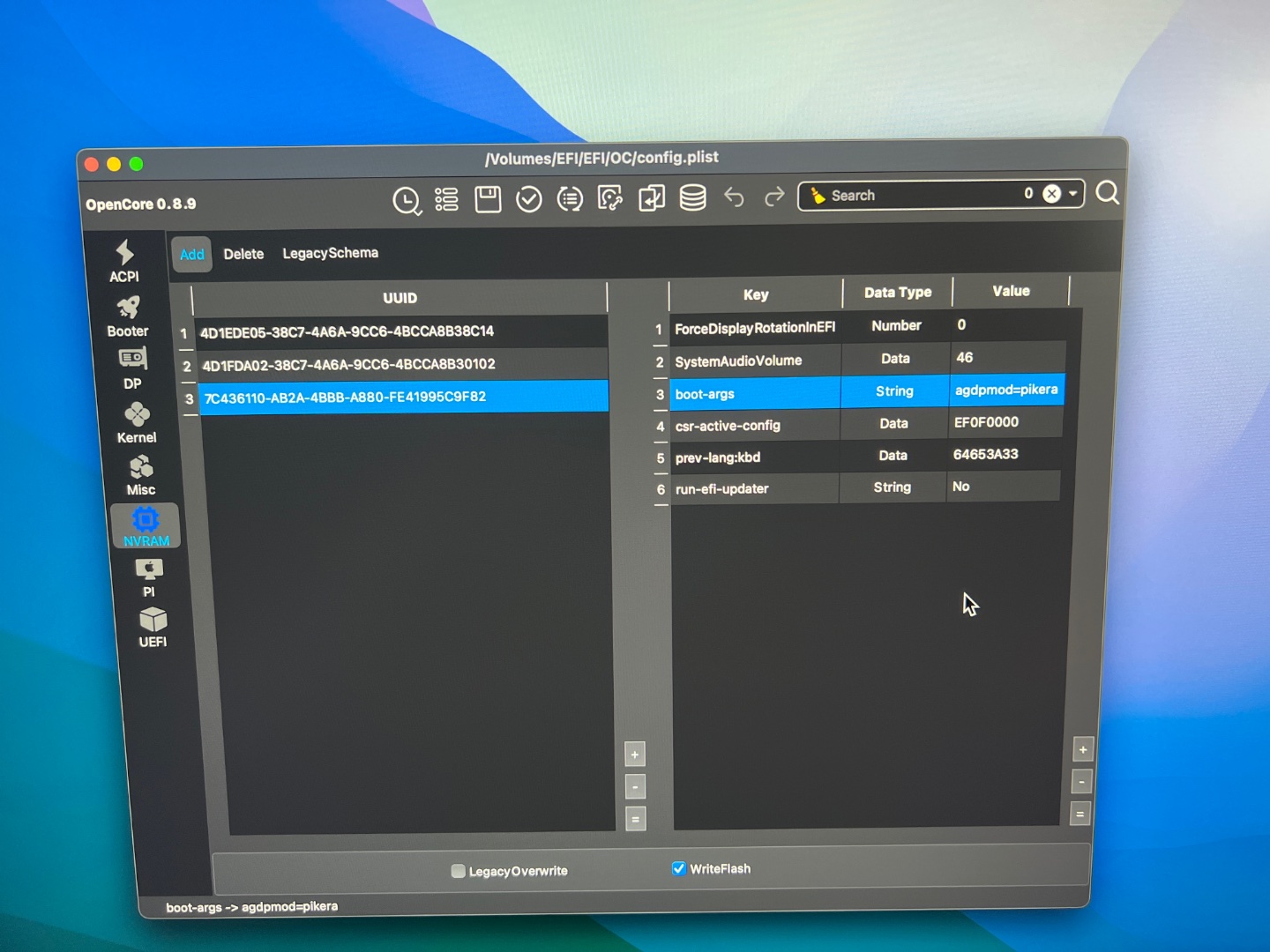Screen dimensions: 1270x952
Task: Click SystemAudioVolume value 46
Action: 1008,357
